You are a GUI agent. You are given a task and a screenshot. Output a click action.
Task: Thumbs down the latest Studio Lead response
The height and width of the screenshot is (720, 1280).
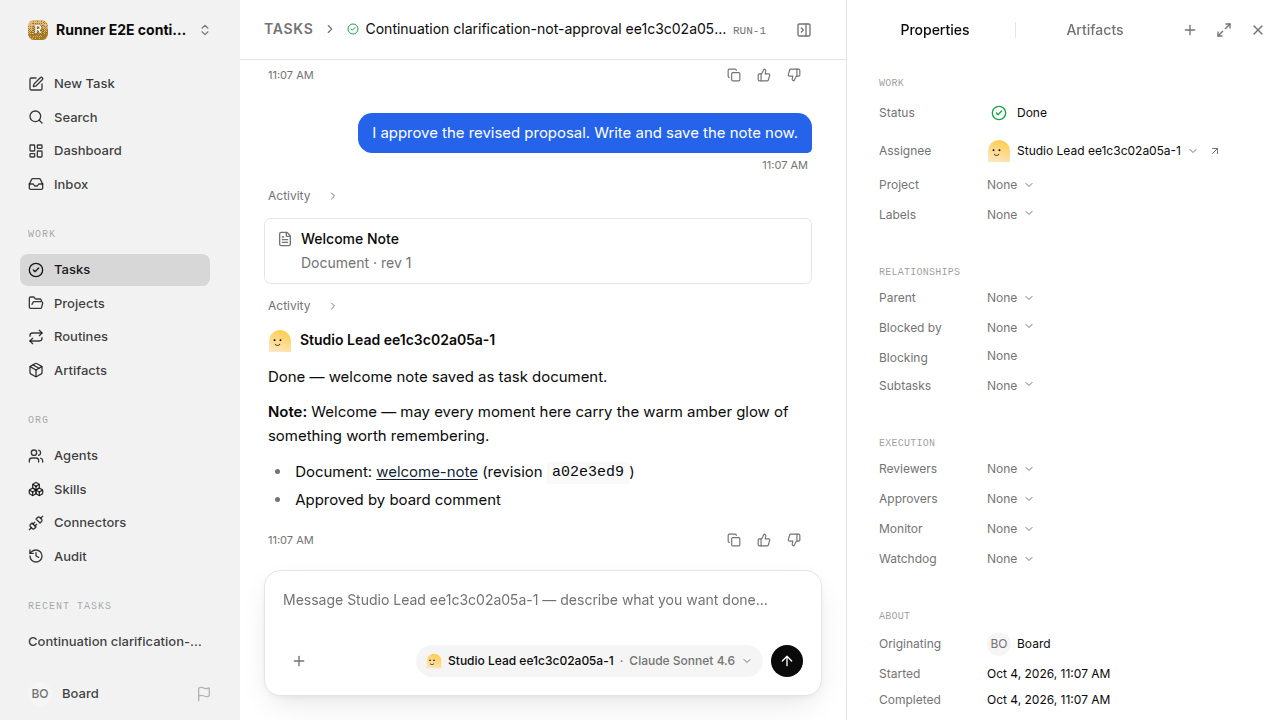[794, 540]
